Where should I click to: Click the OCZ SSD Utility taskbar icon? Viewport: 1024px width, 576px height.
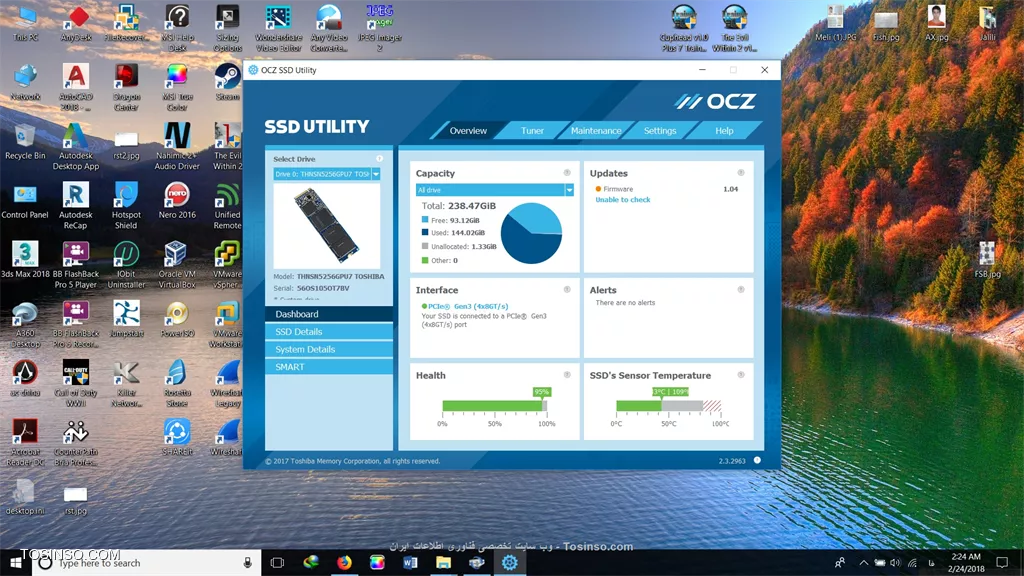(509, 562)
